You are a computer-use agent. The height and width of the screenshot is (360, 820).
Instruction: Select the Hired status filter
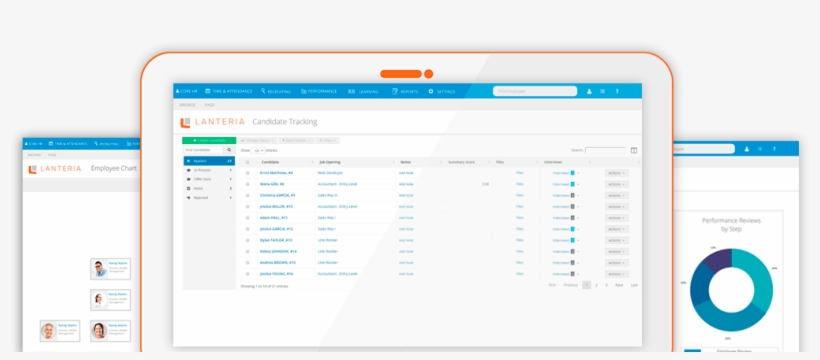pyautogui.click(x=209, y=188)
